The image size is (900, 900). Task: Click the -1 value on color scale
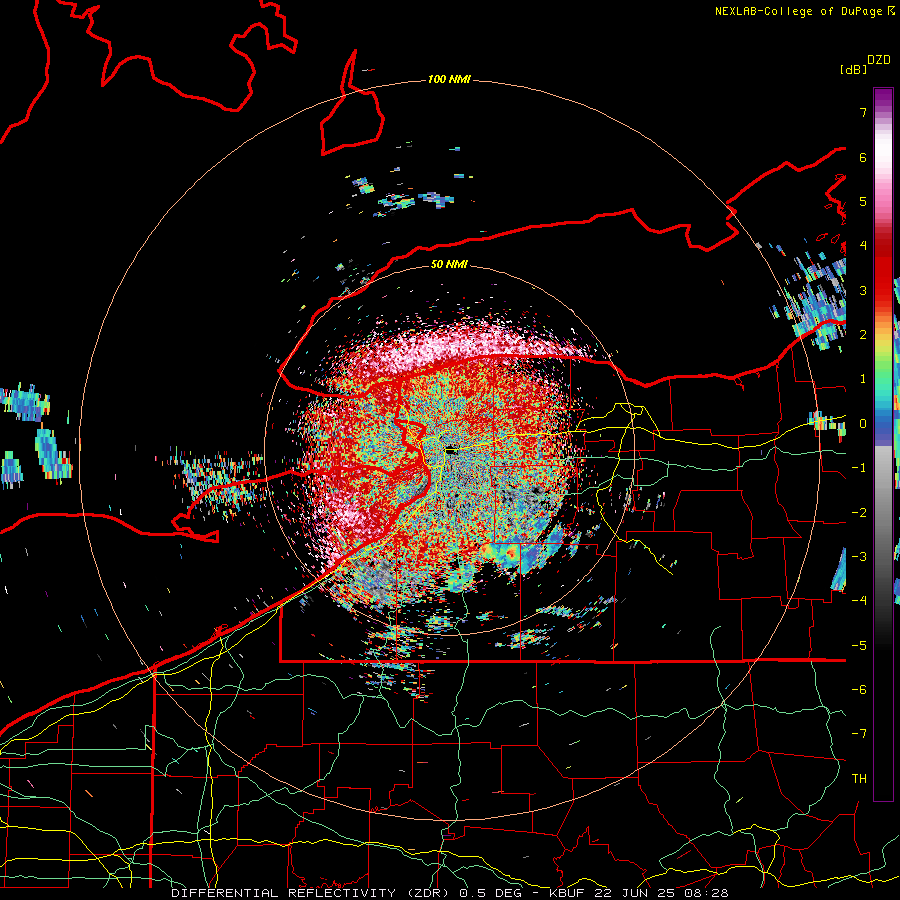point(859,468)
